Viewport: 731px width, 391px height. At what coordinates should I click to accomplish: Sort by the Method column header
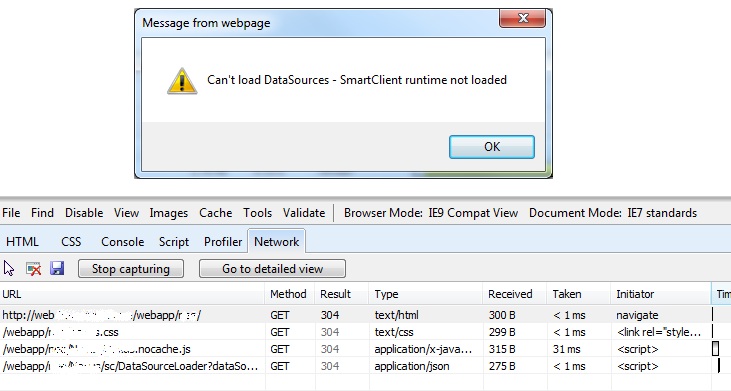[290, 294]
